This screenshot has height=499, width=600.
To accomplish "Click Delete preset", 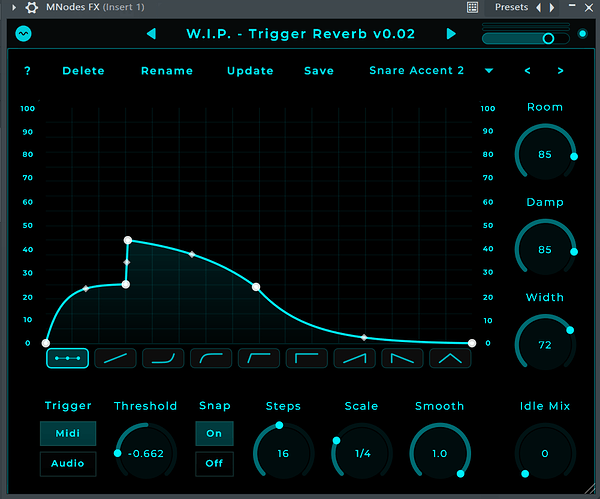I will 83,71.
